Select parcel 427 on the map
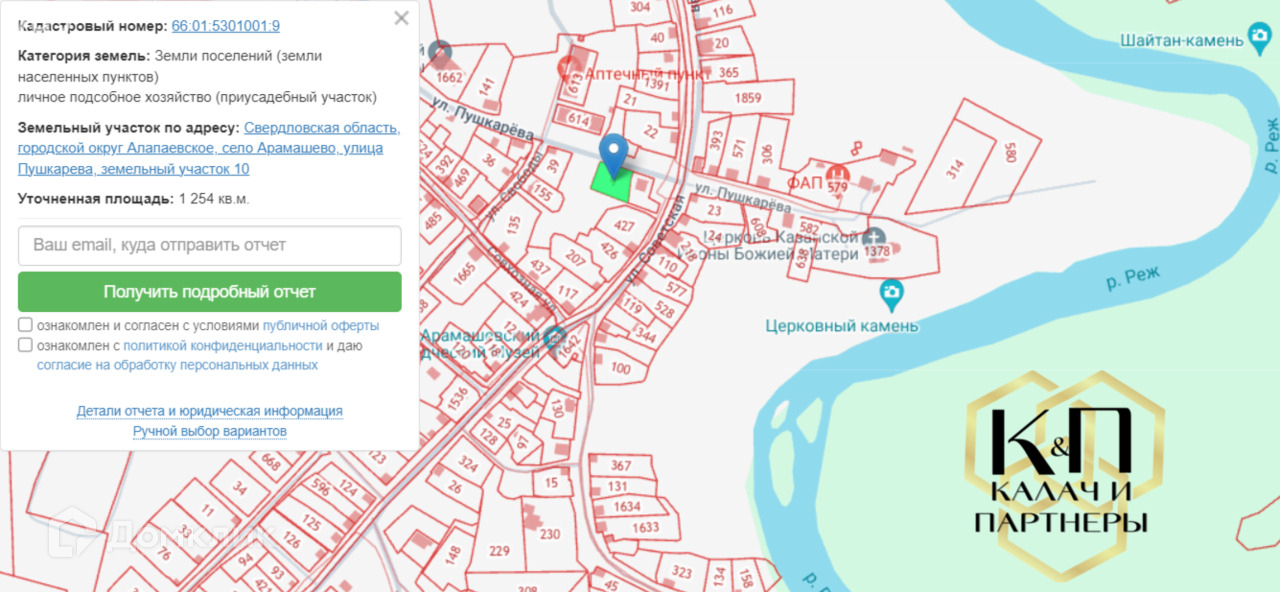The width and height of the screenshot is (1280, 592). (x=625, y=226)
